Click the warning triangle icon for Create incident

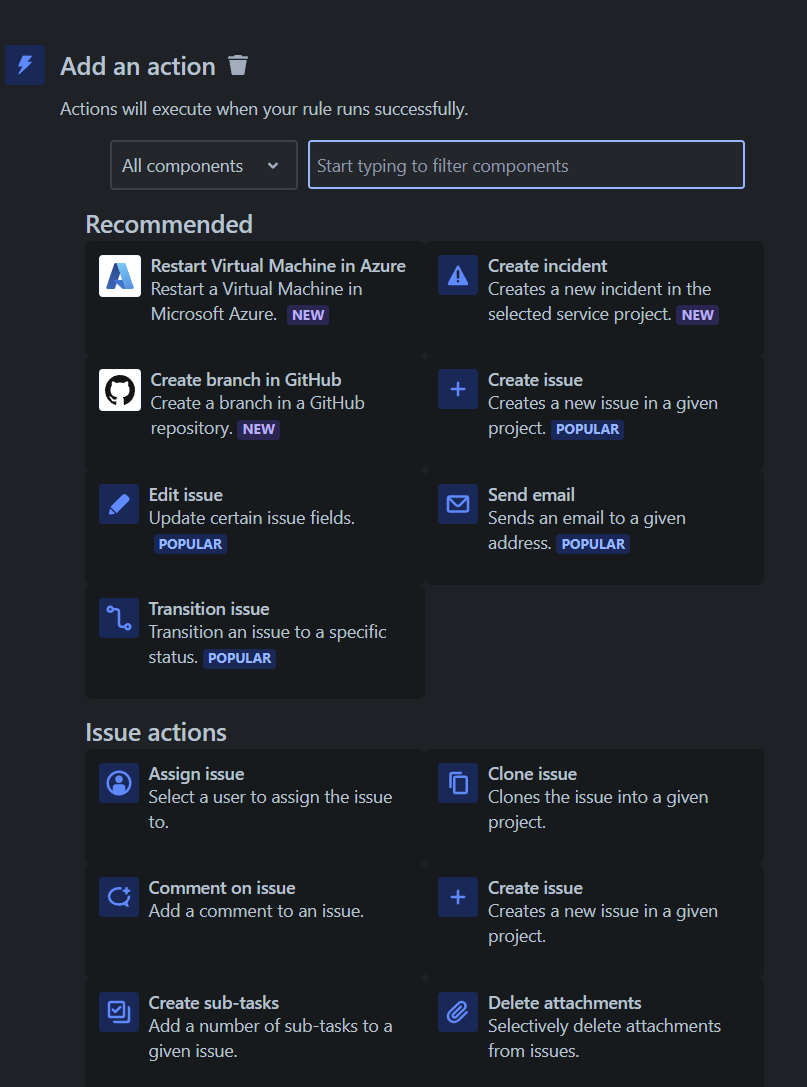[458, 275]
